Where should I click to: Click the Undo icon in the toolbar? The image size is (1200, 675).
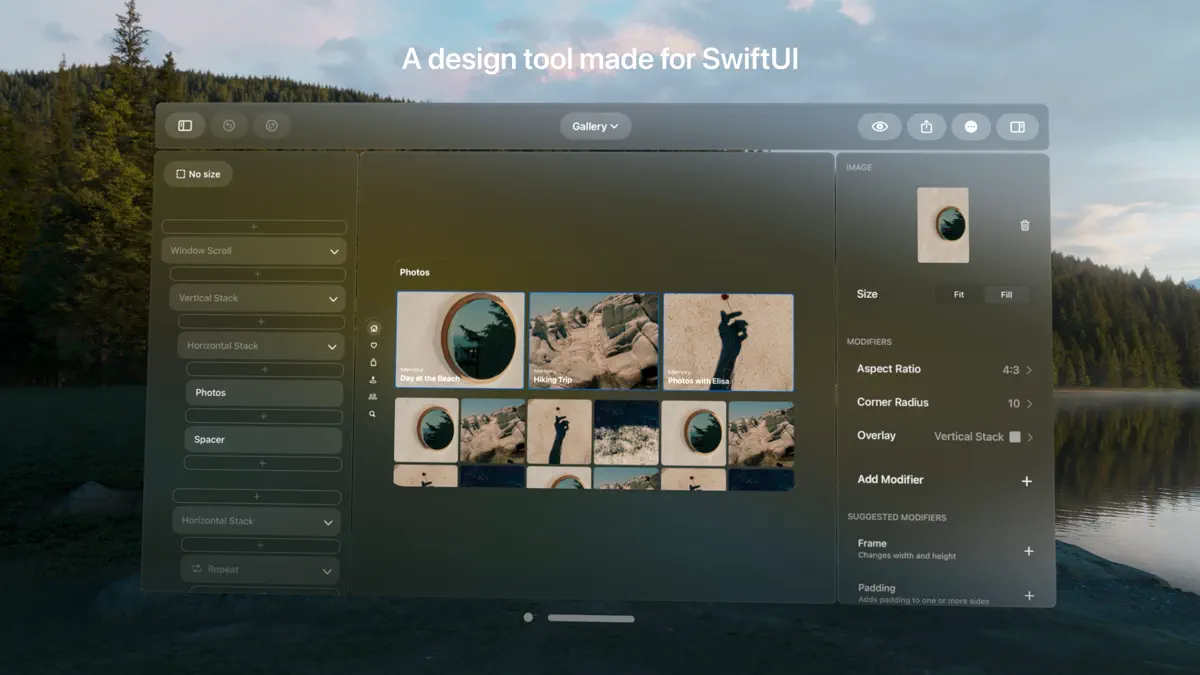228,125
